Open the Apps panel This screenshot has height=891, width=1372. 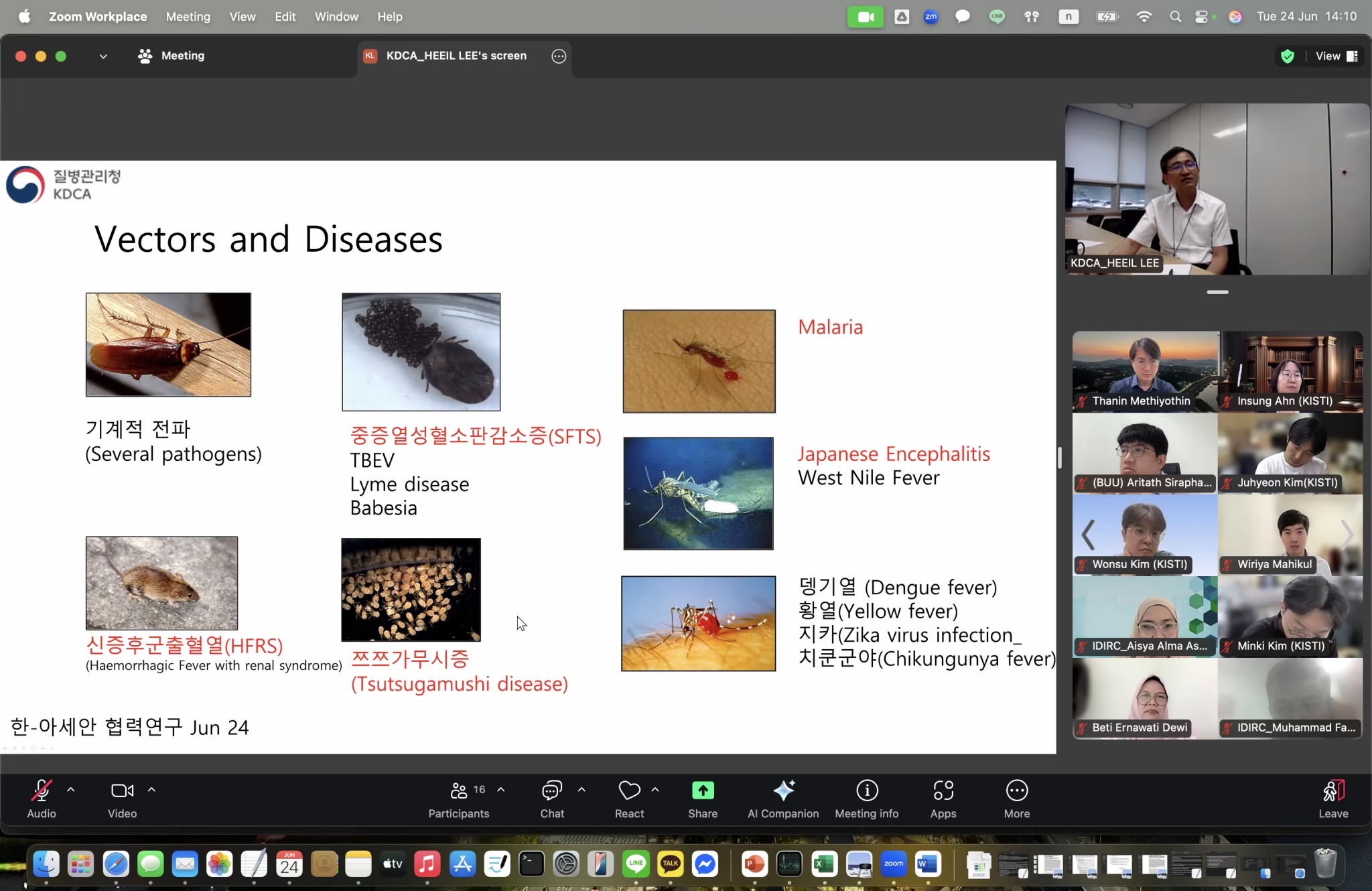(943, 799)
